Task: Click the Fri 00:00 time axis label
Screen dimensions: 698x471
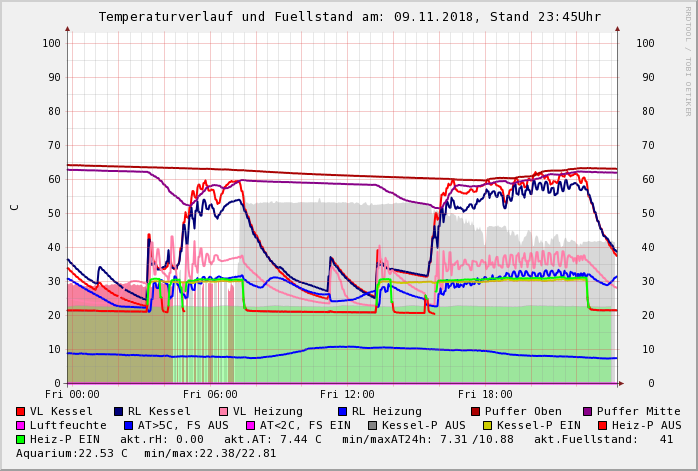Action: tap(72, 395)
